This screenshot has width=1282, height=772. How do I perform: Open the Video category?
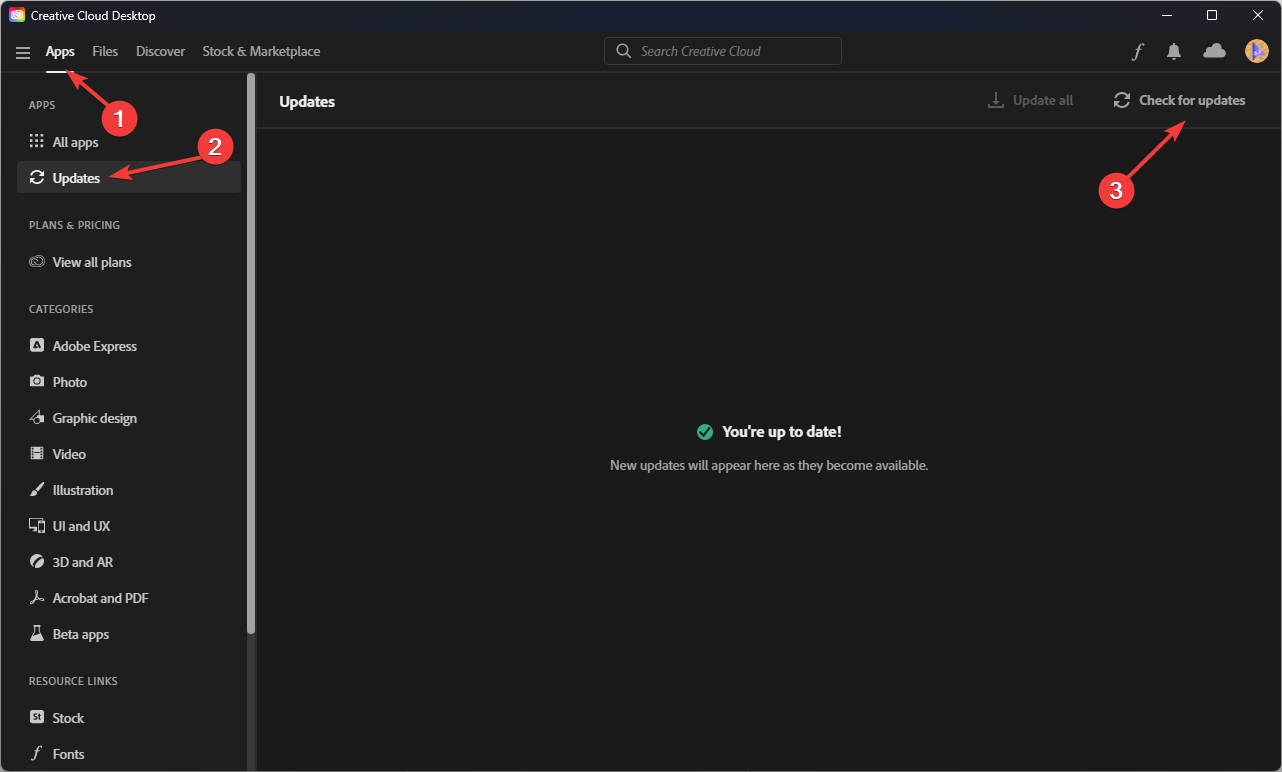point(129,454)
